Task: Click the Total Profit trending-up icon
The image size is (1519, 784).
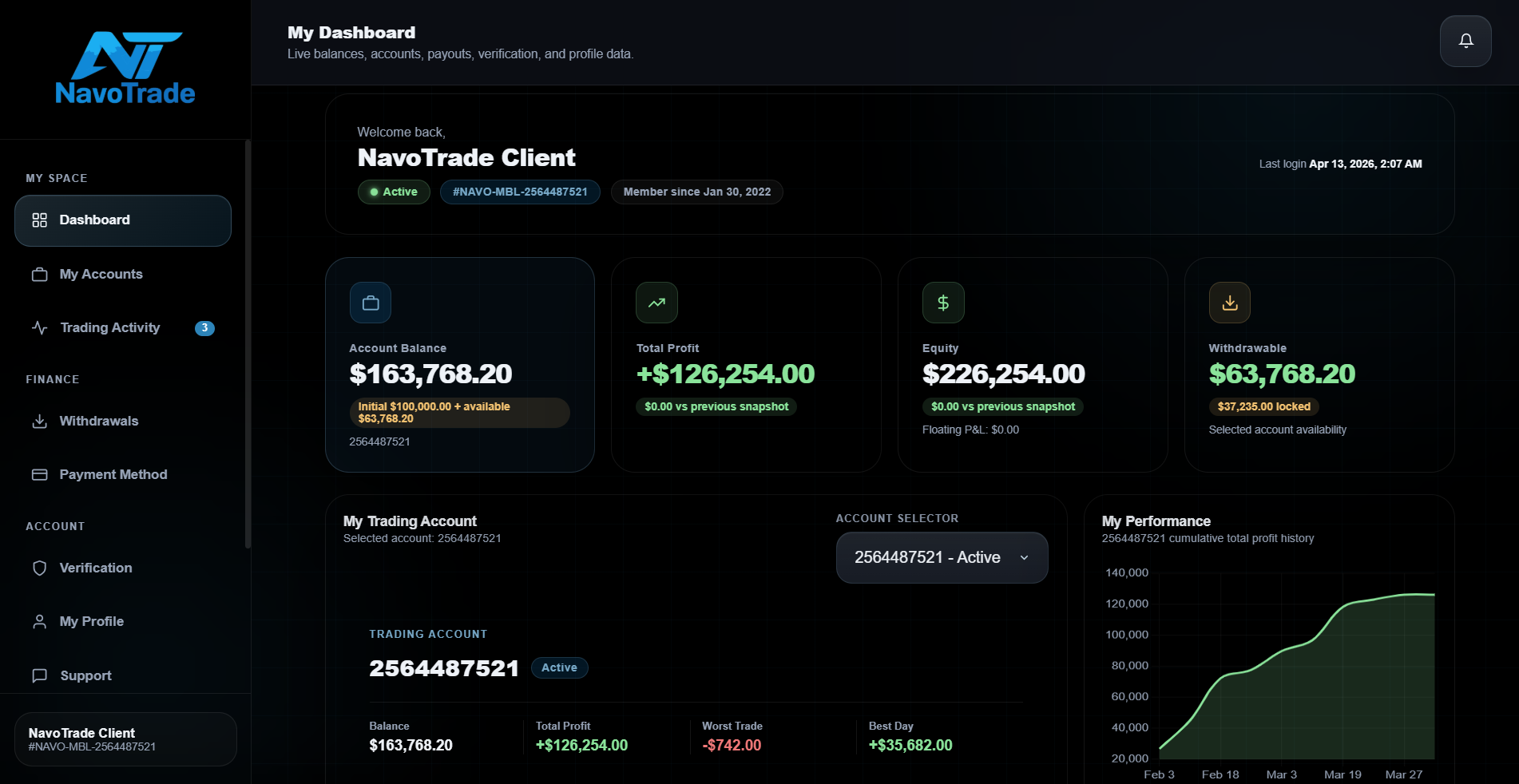Action: (656, 303)
